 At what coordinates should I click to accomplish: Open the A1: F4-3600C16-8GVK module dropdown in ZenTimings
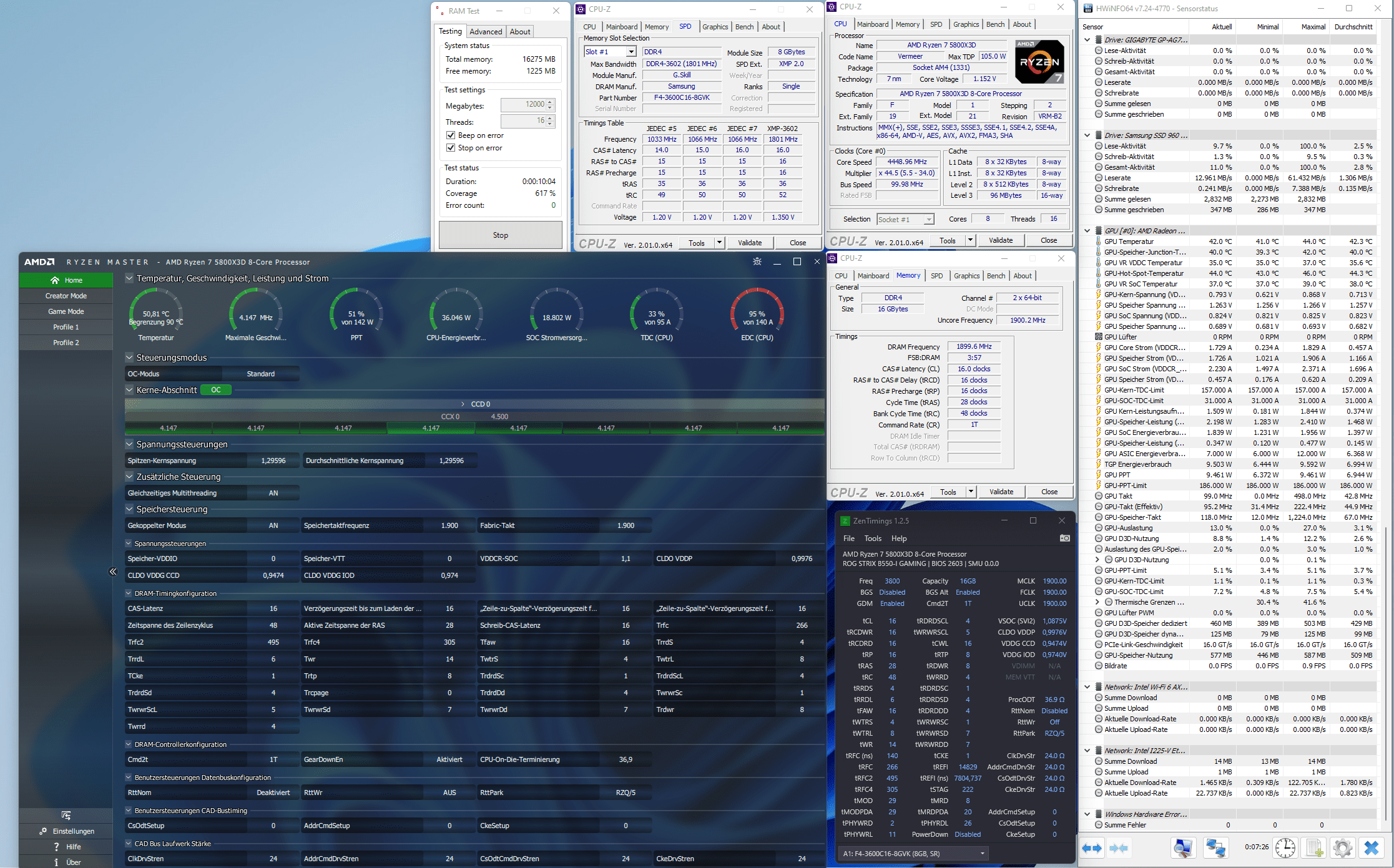(914, 853)
